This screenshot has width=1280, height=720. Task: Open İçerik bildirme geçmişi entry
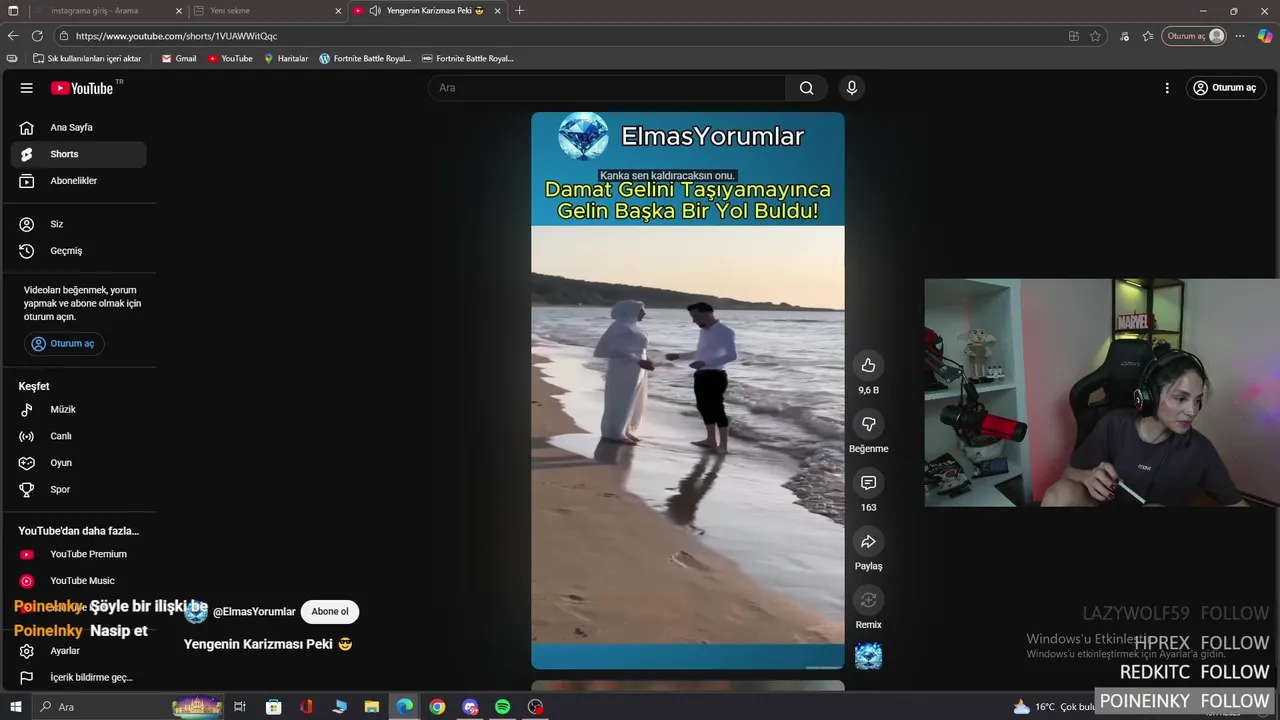pos(78,677)
